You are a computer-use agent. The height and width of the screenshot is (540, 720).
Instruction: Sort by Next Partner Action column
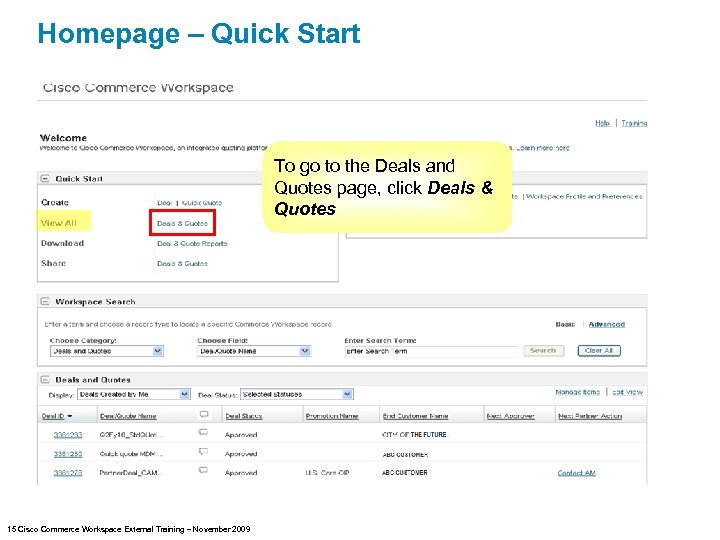coord(590,416)
